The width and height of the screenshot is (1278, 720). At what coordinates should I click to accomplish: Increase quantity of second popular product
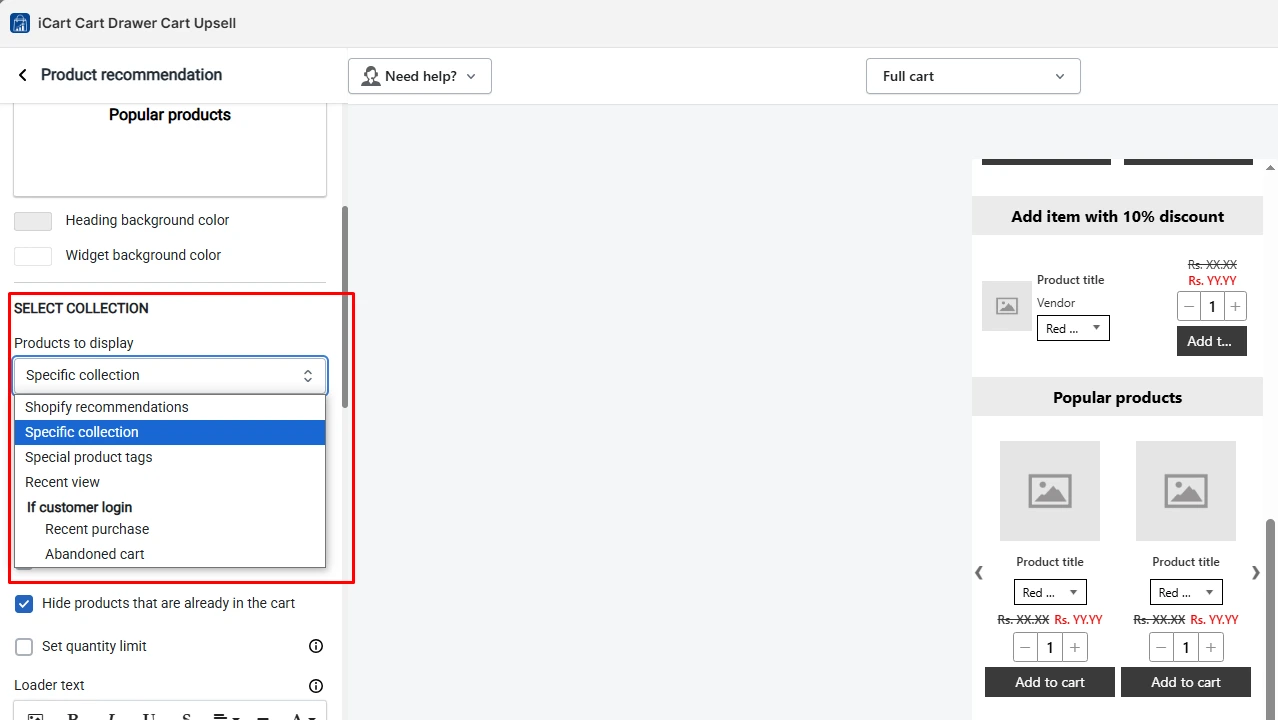click(x=1210, y=648)
